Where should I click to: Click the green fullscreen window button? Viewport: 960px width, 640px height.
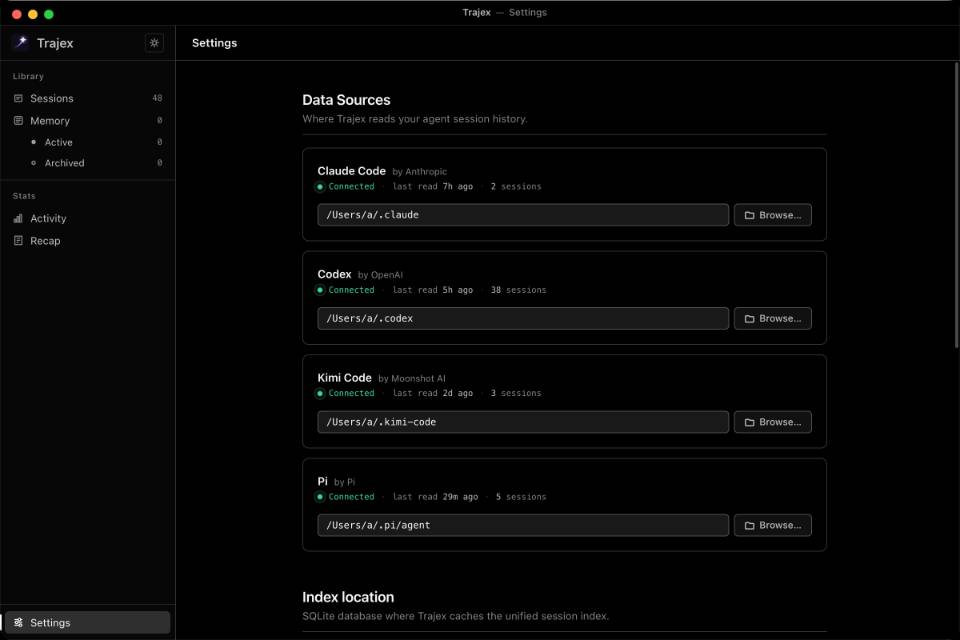point(49,14)
